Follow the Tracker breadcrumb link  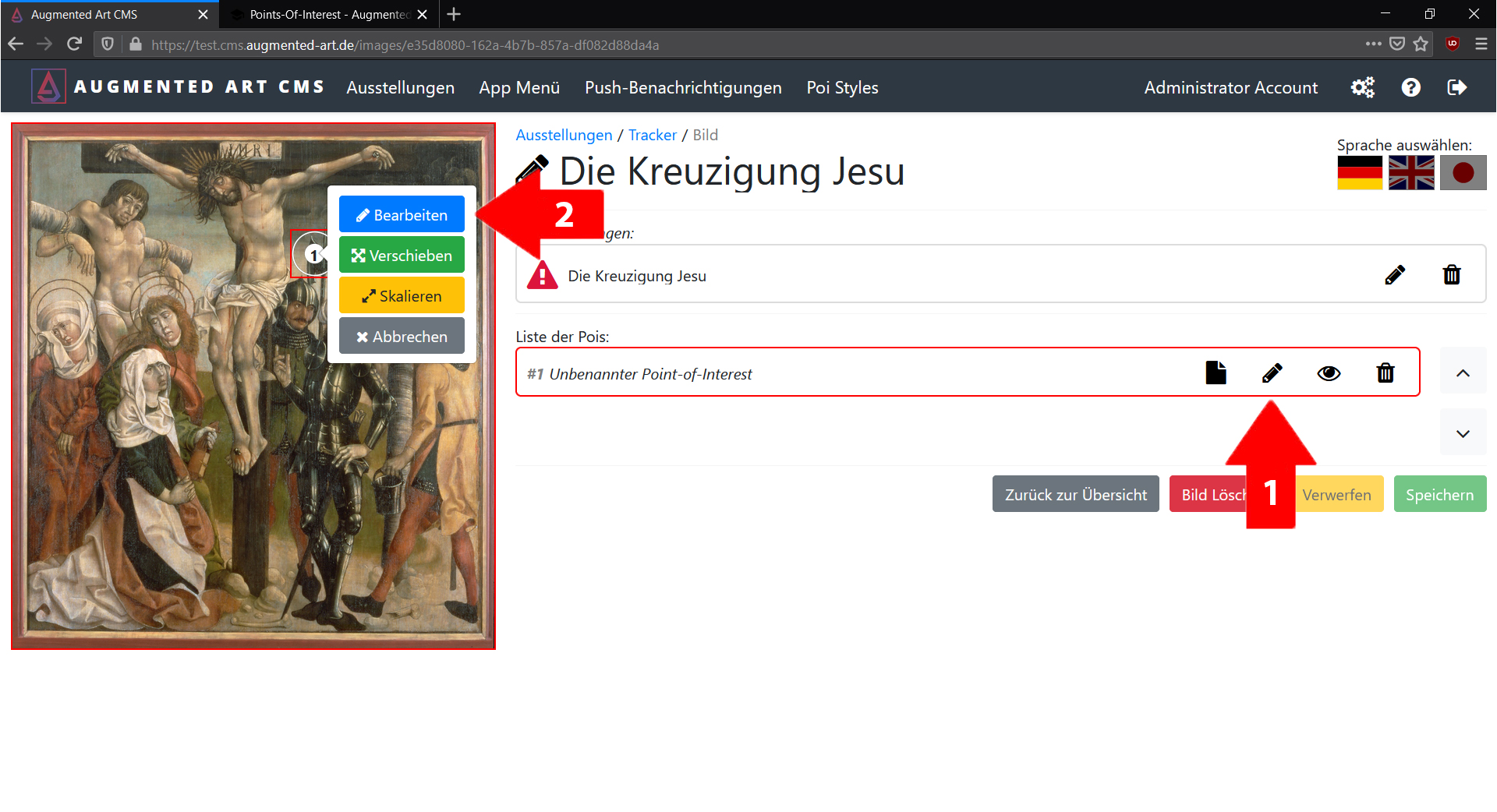[x=653, y=135]
